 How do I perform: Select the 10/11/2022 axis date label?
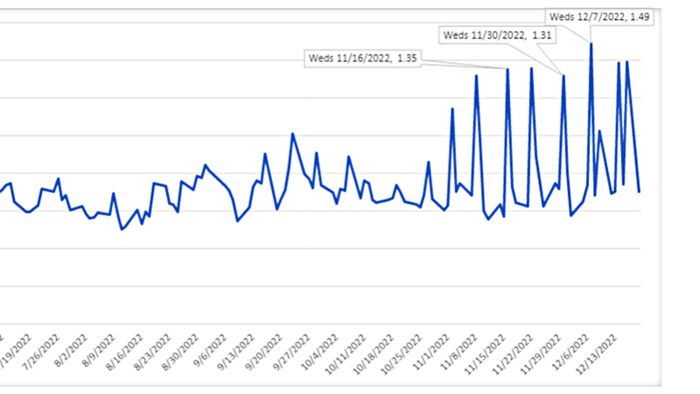tap(346, 353)
